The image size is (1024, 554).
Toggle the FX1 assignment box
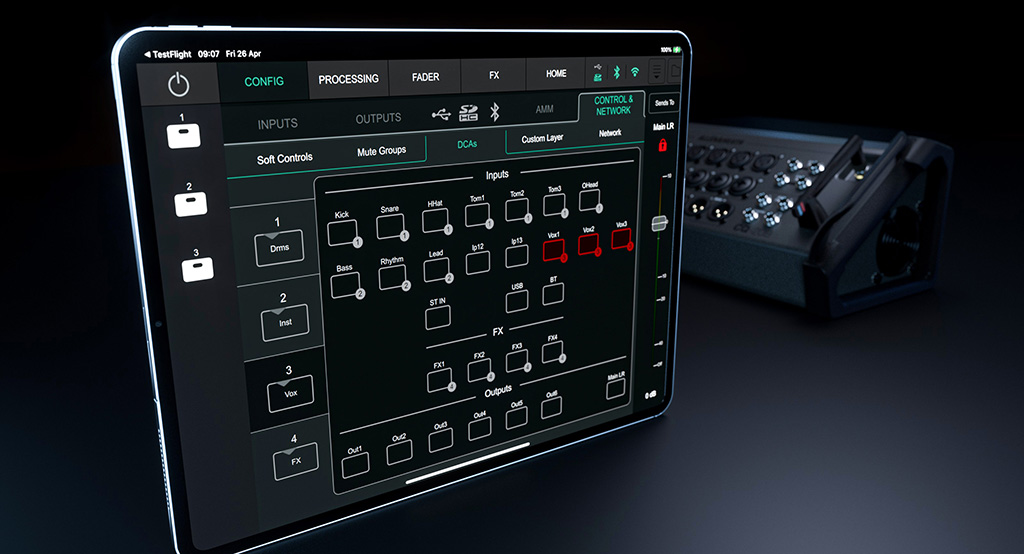(440, 381)
